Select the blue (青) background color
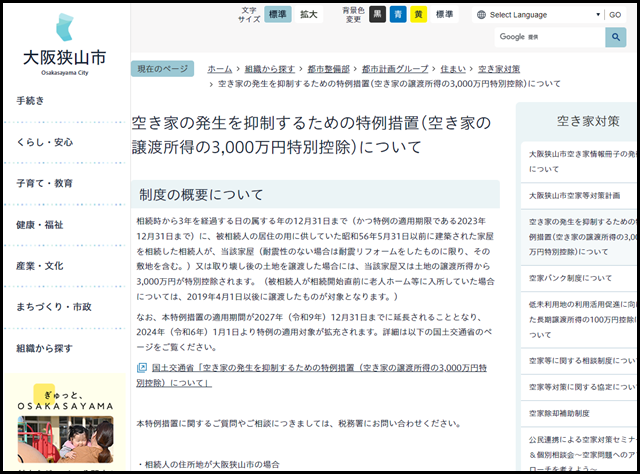This screenshot has width=640, height=474. coord(398,14)
